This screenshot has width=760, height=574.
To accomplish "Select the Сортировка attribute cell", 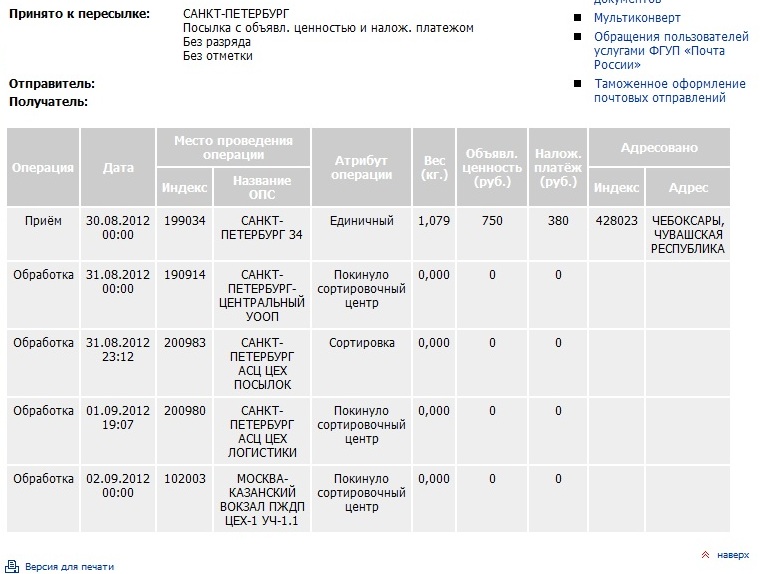I will point(362,363).
